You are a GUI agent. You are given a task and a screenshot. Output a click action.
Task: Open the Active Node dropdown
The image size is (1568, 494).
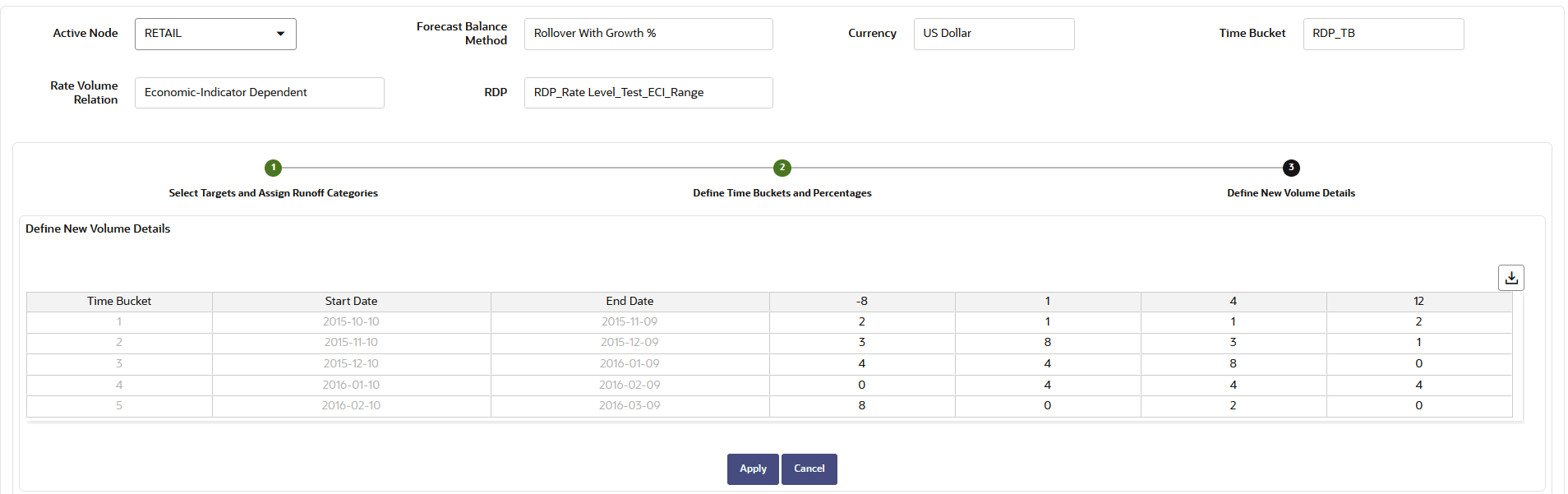215,34
